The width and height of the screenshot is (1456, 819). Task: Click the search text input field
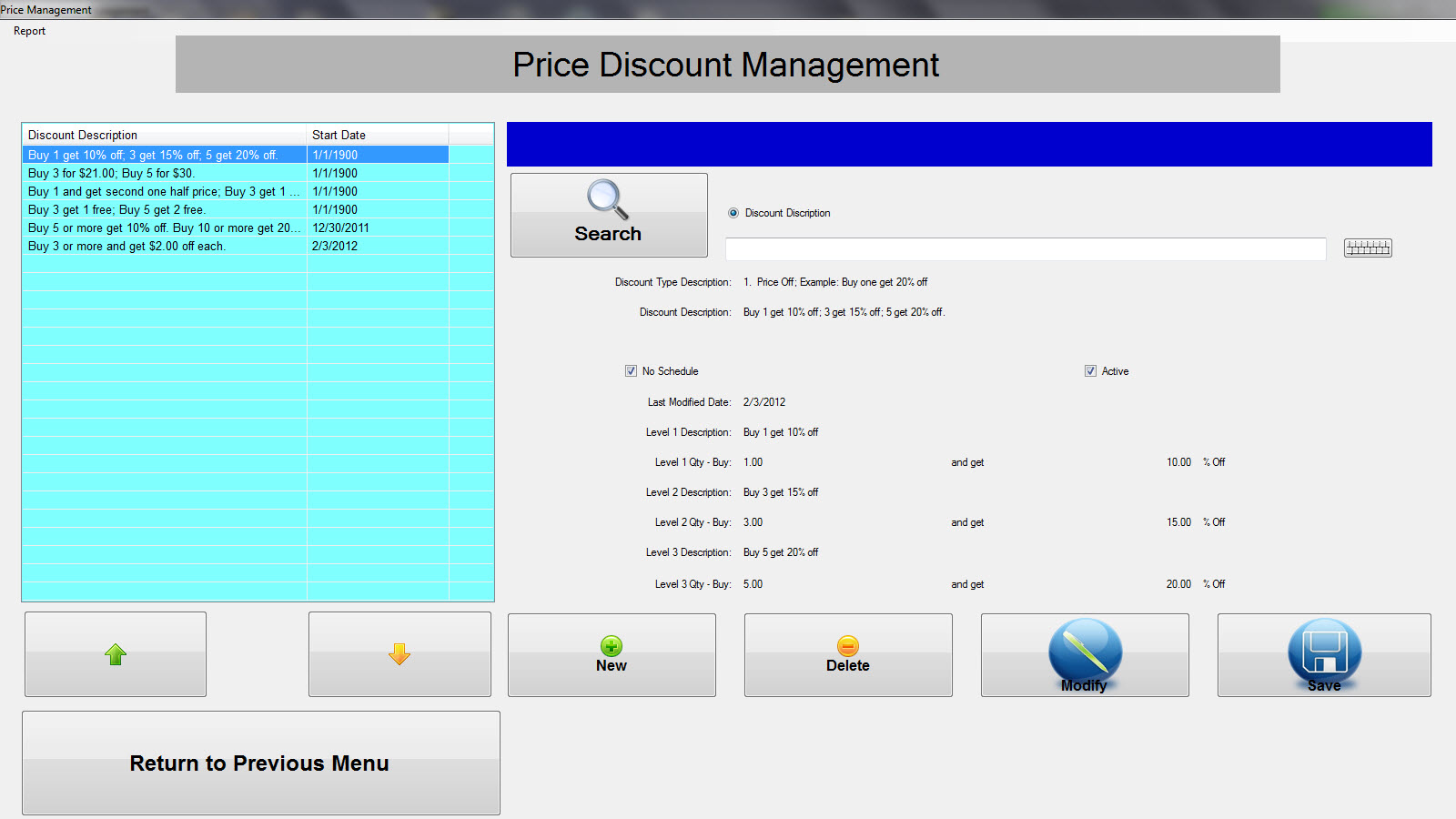1025,249
